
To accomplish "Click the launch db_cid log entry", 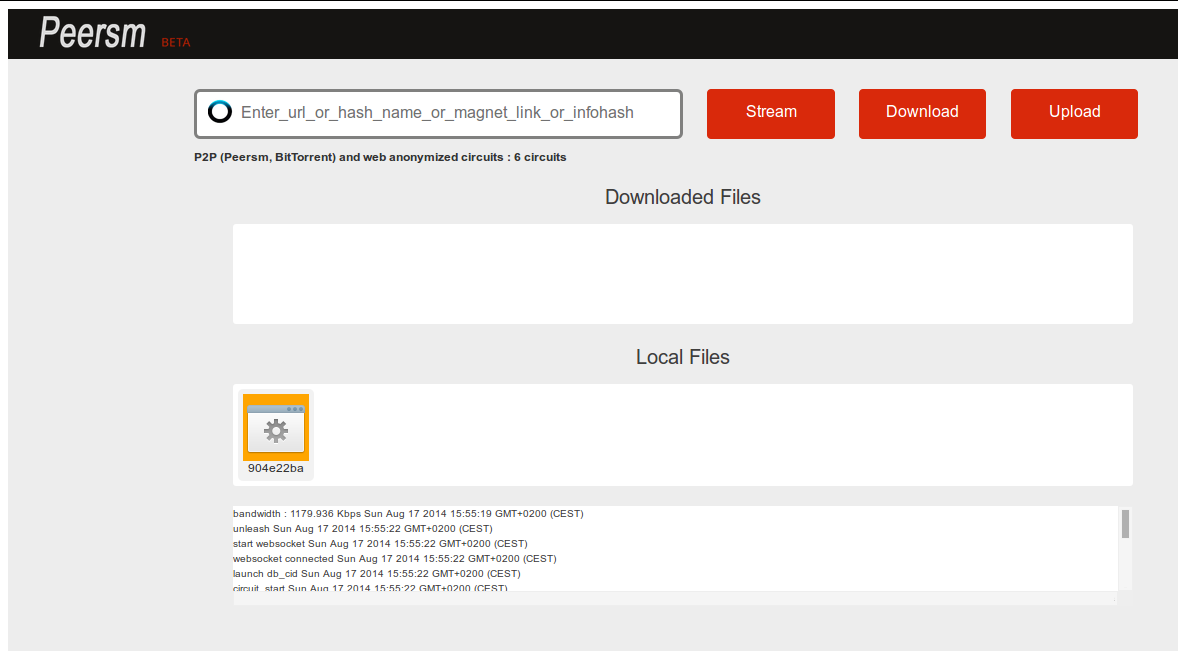I will click(376, 574).
